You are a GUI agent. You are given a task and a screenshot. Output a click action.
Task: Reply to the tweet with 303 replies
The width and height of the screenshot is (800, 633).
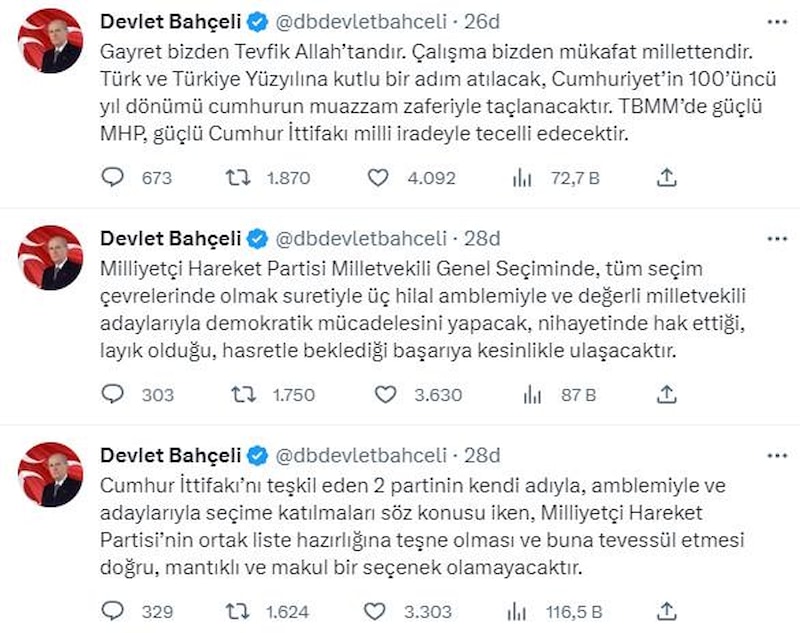114,395
